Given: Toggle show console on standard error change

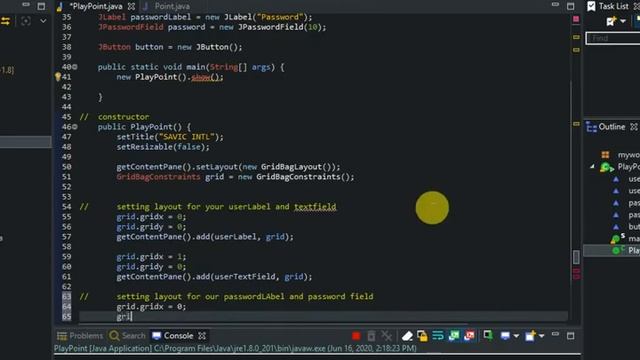Looking at the screenshot, I should (469, 336).
